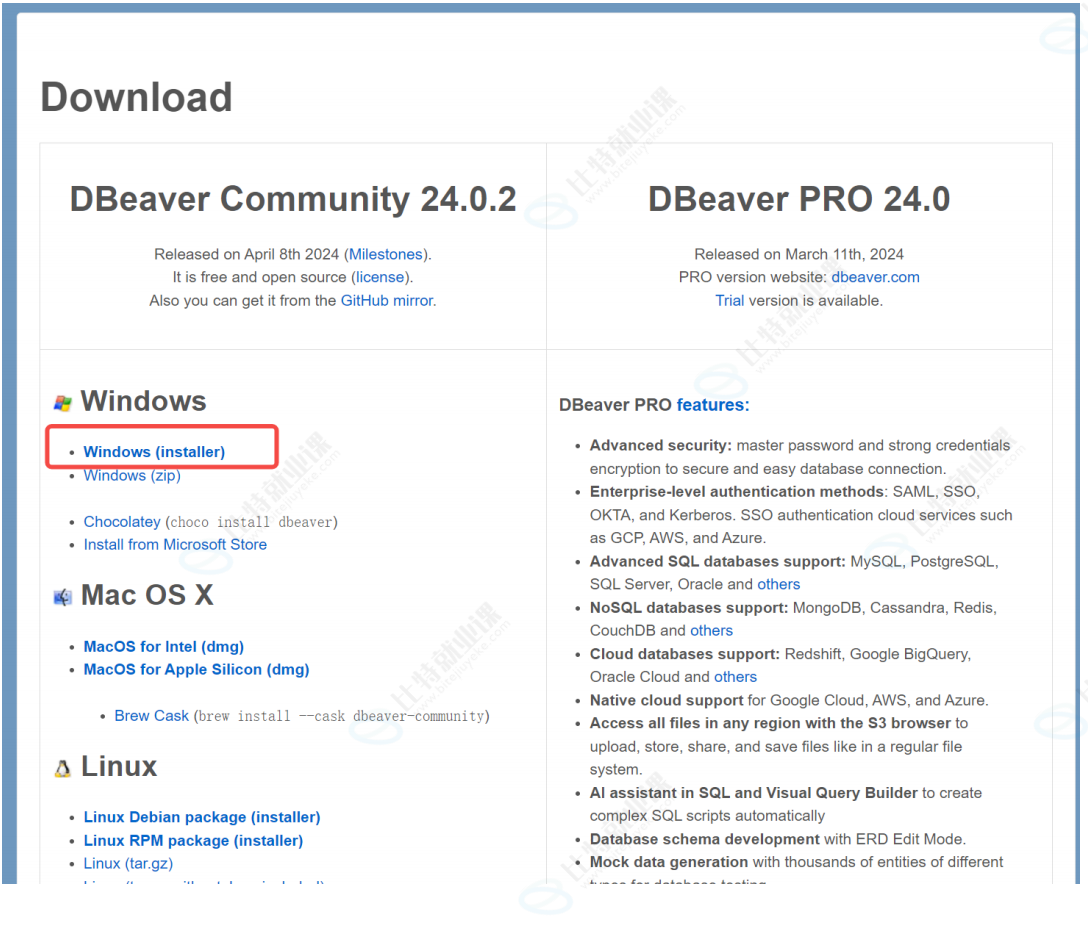Click 'Released on April 8th 2024' text
This screenshot has width=1088, height=925.
pos(246,254)
